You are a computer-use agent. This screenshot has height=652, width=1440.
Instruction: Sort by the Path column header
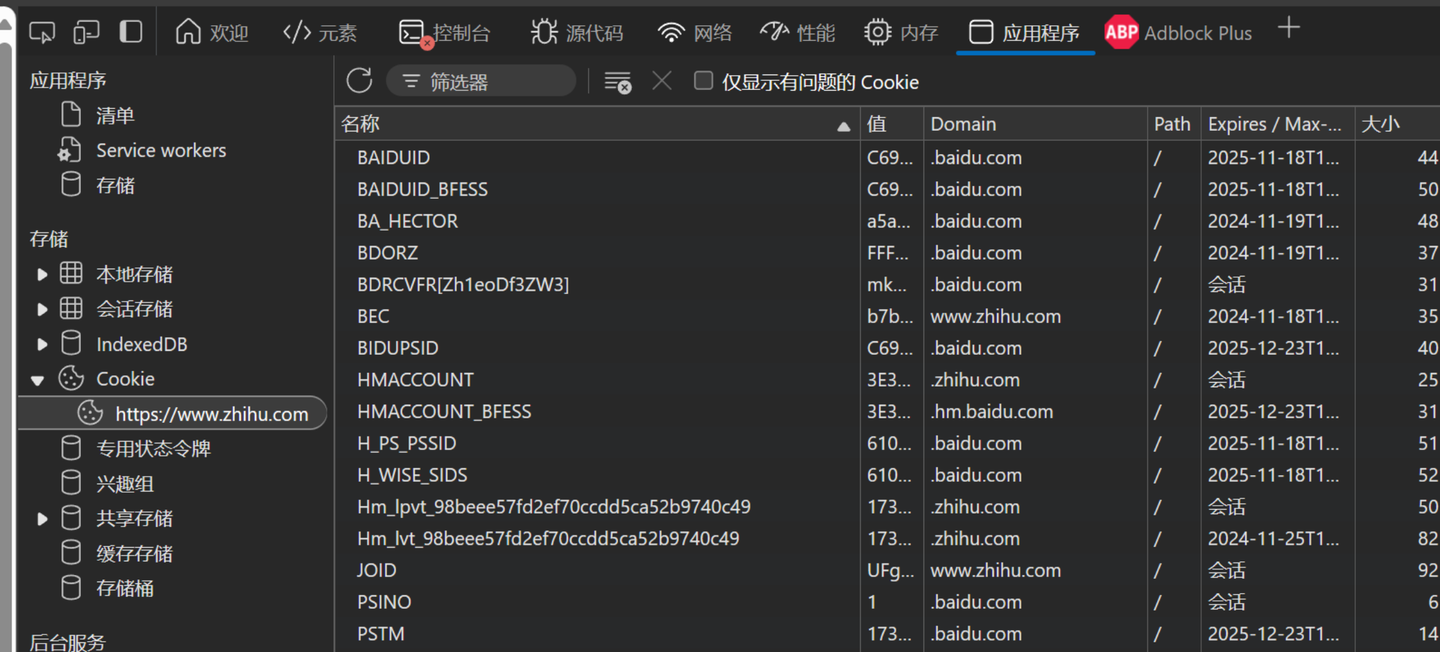[x=1173, y=124]
